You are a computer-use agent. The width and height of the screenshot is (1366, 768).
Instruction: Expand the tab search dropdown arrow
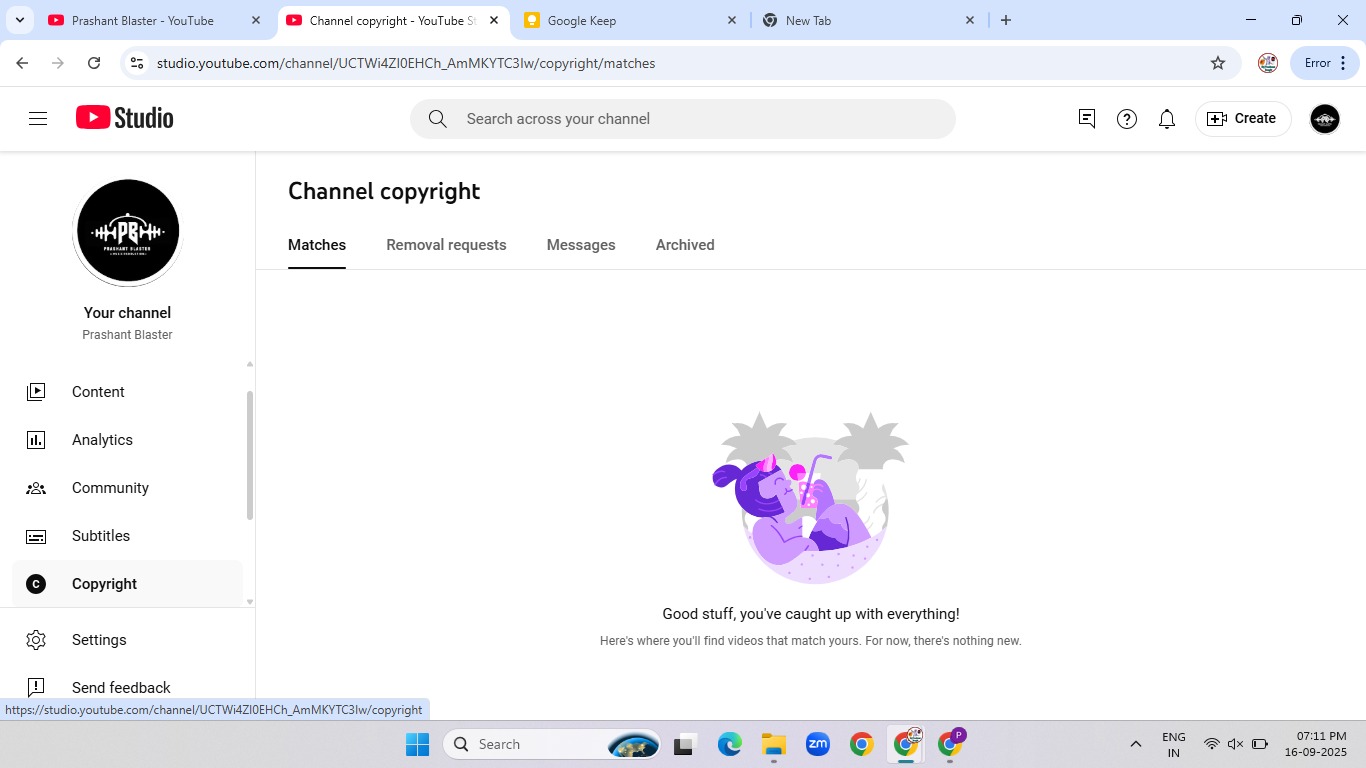[20, 20]
